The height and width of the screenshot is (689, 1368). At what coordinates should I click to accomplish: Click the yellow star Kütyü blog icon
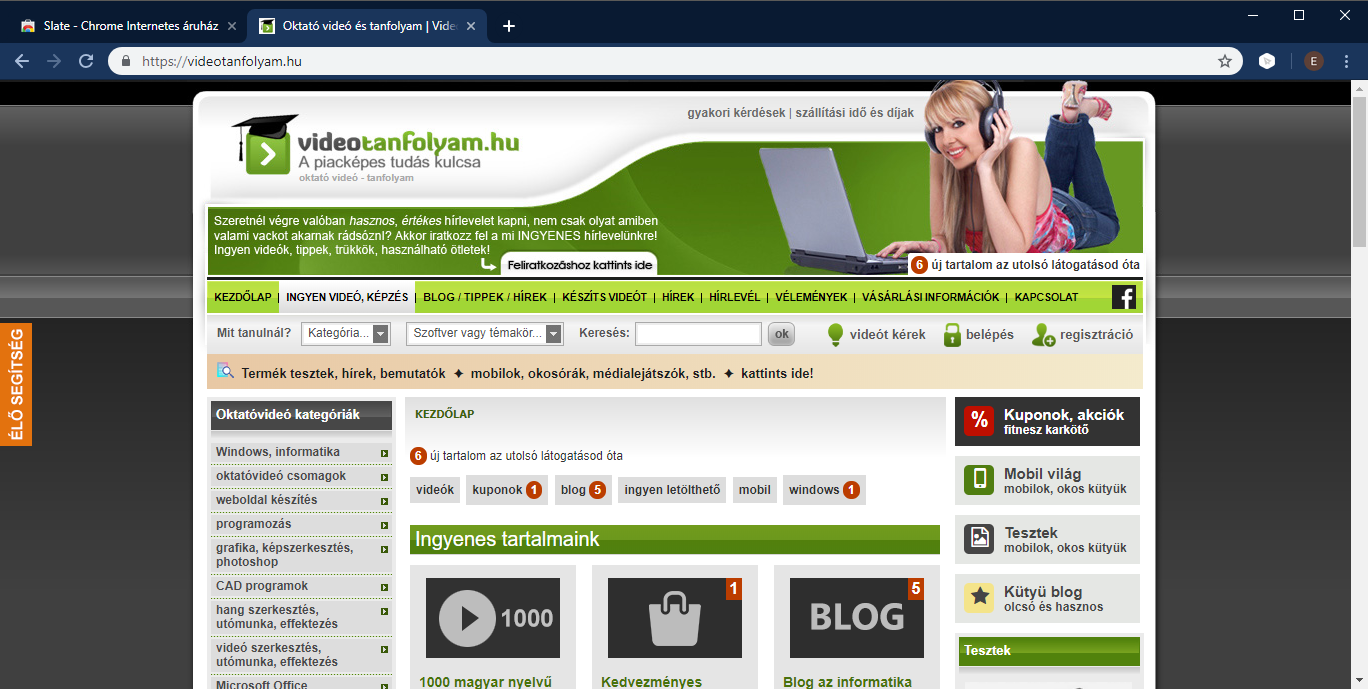979,598
